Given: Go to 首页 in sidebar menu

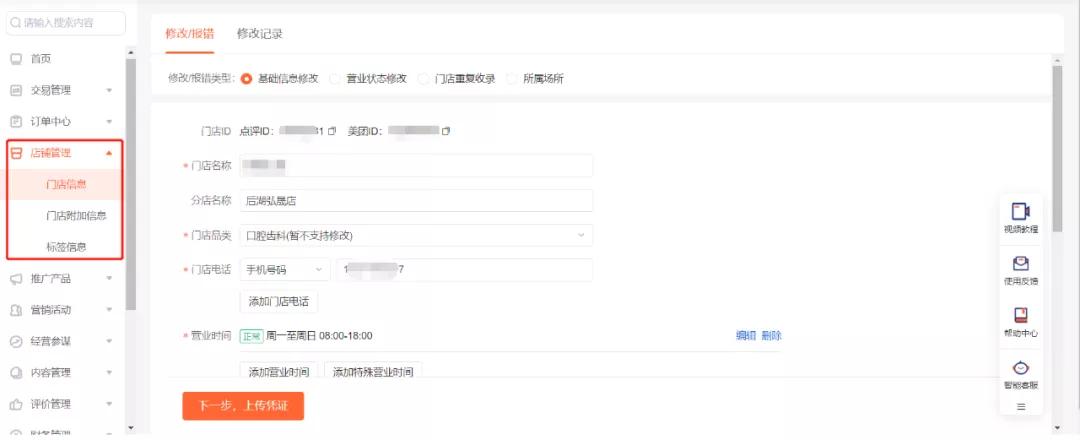Looking at the screenshot, I should coord(41,59).
